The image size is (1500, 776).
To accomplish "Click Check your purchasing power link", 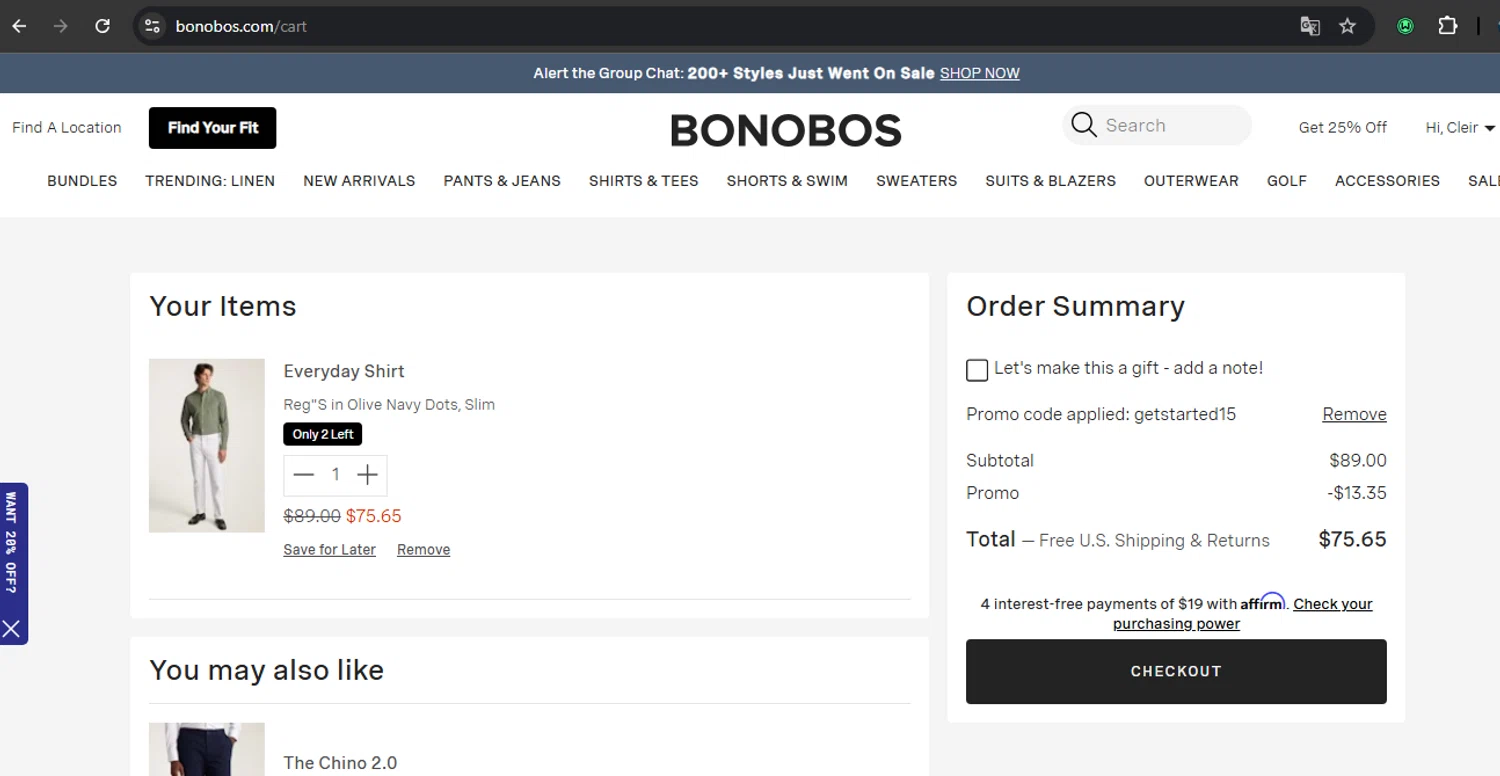I will tap(1243, 614).
